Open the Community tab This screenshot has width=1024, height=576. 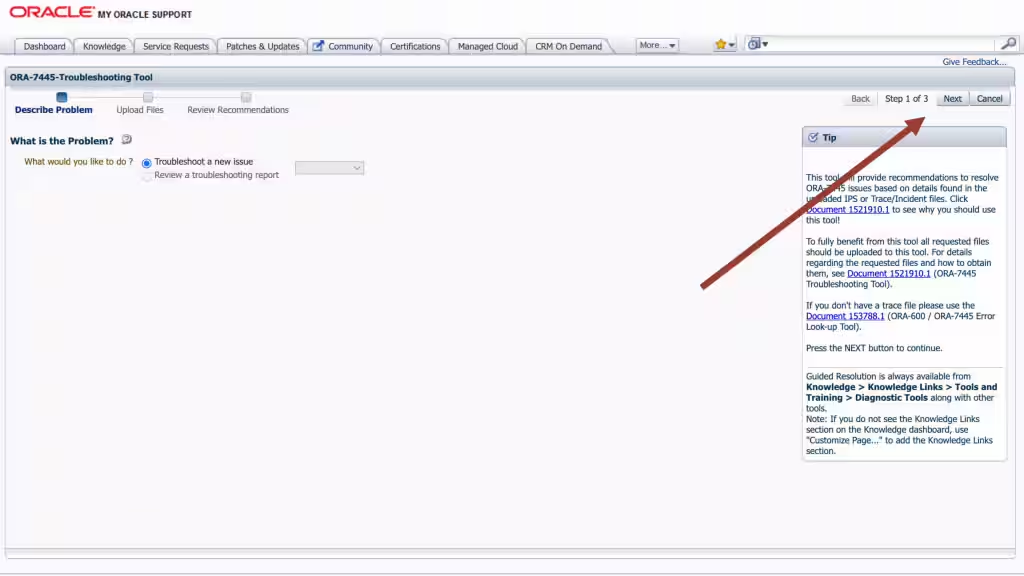(x=344, y=46)
